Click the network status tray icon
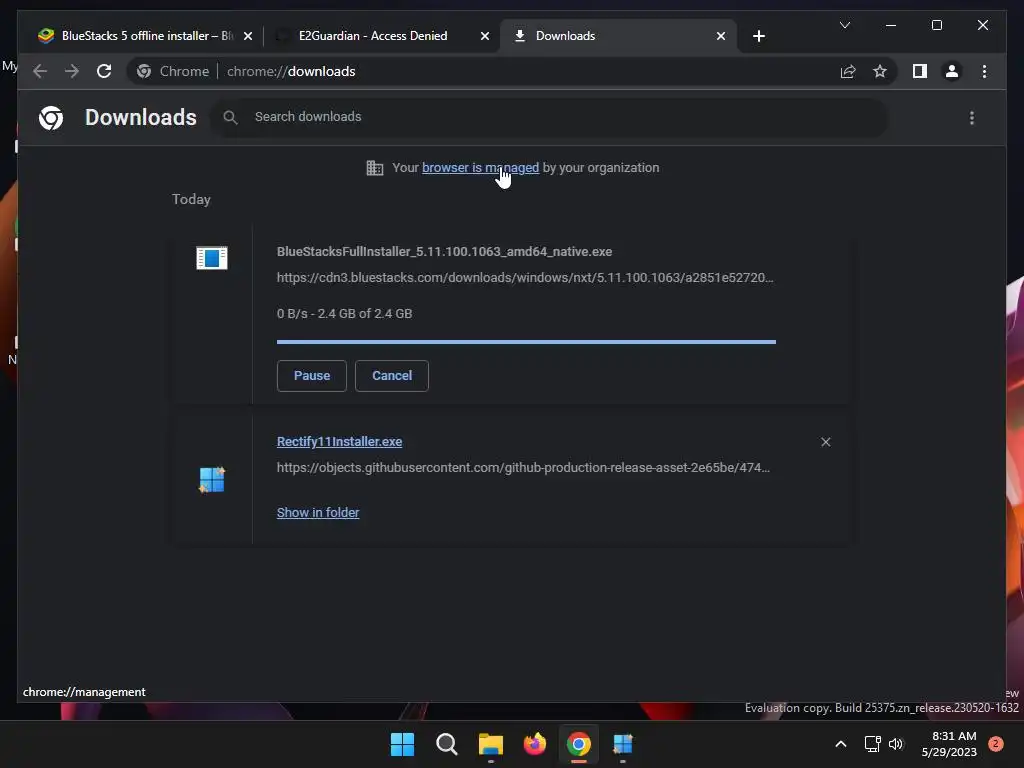Image resolution: width=1024 pixels, height=768 pixels. click(x=872, y=744)
